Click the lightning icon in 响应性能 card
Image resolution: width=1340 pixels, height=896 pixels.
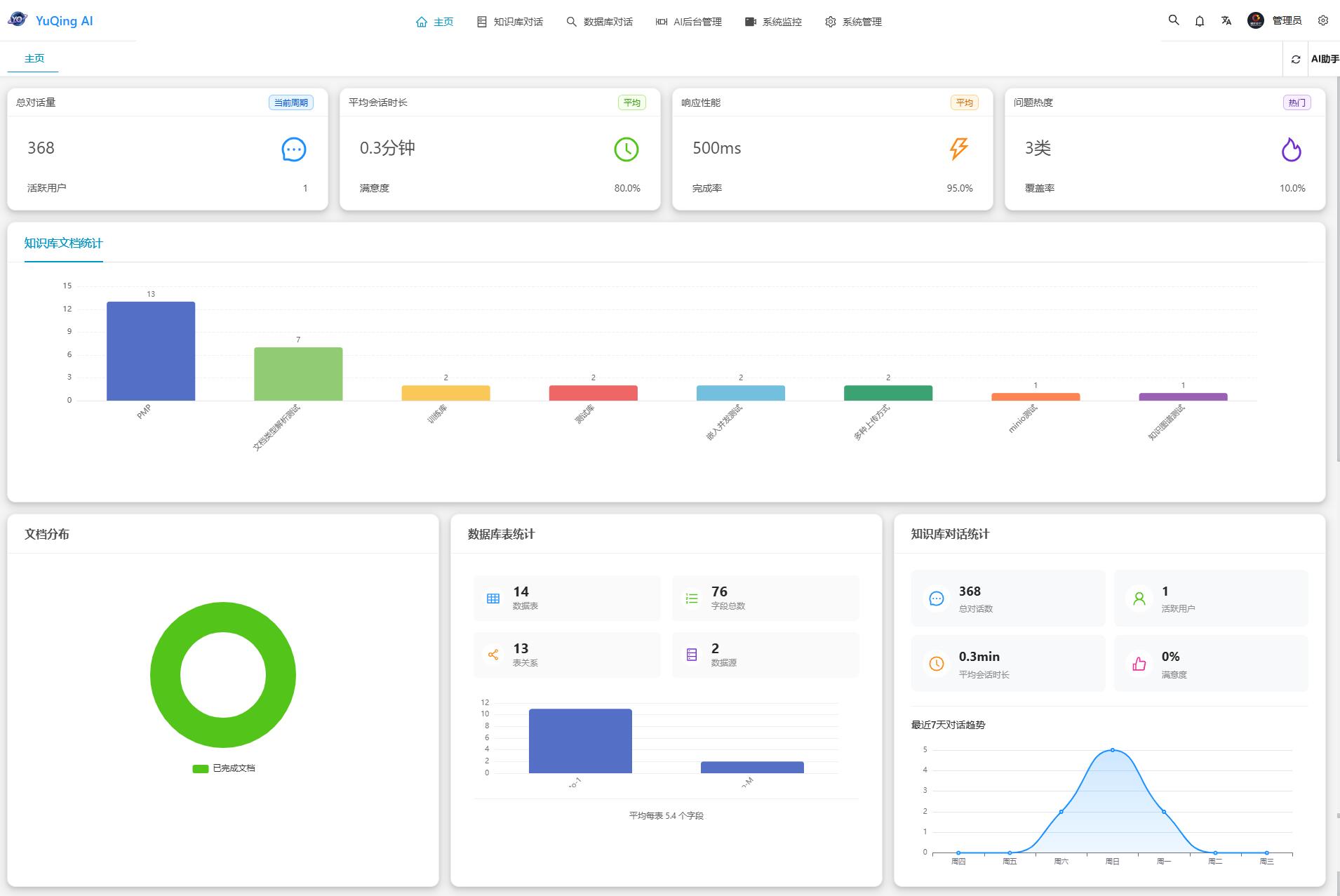[958, 149]
